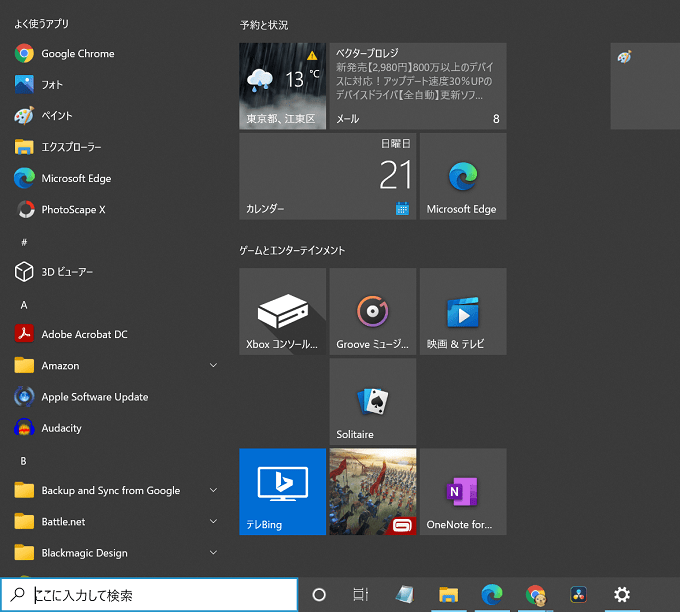Jump via the B letter header

click(x=23, y=461)
